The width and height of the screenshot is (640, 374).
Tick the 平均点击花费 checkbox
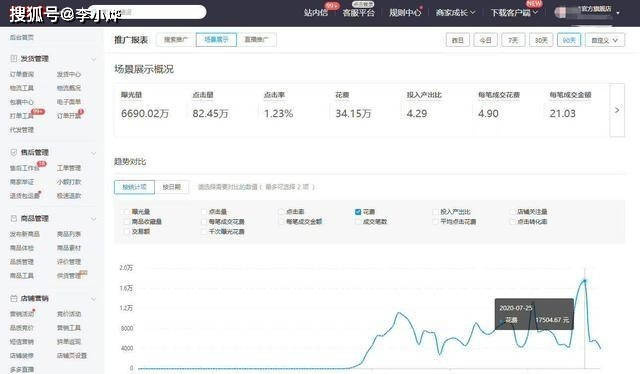coord(435,222)
